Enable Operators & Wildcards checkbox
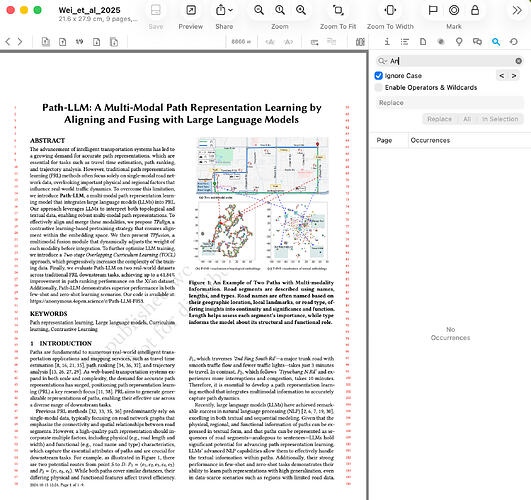The width and height of the screenshot is (531, 500). pyautogui.click(x=379, y=87)
